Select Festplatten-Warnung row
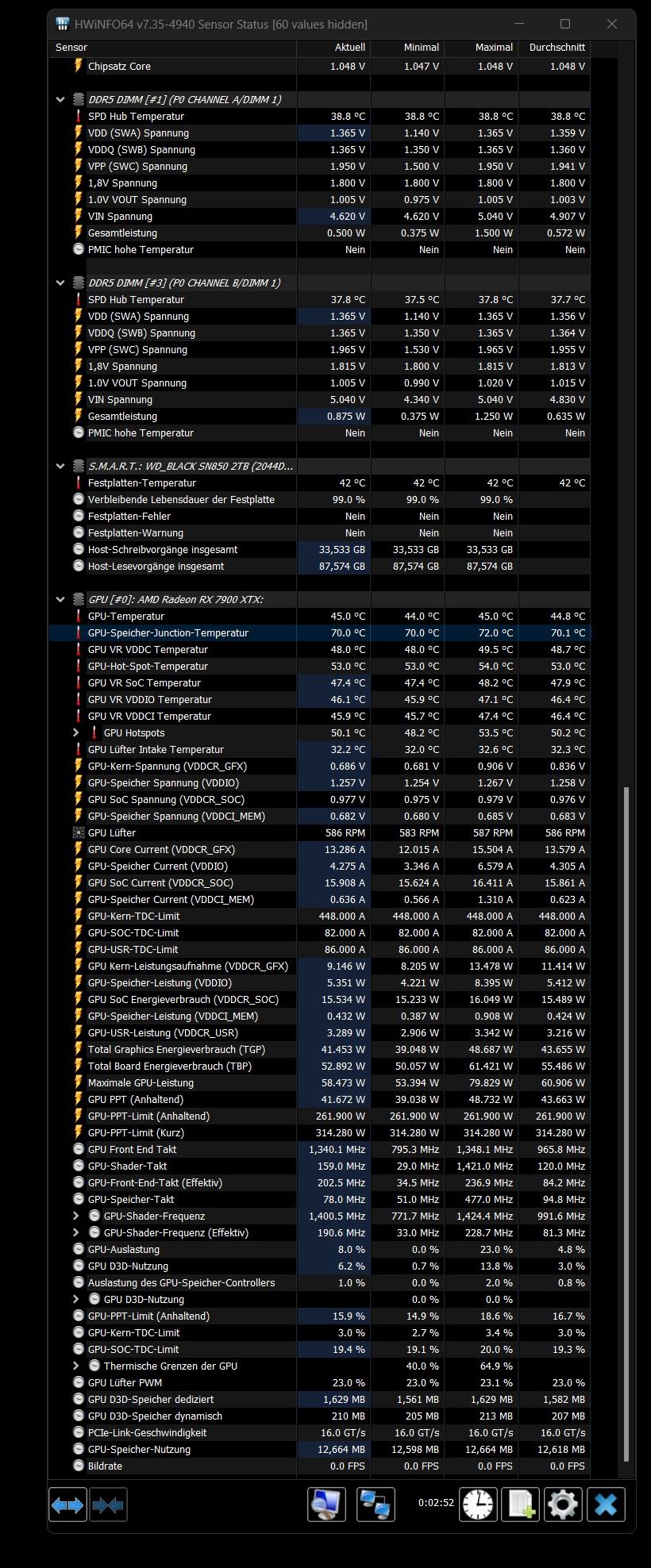 319,533
